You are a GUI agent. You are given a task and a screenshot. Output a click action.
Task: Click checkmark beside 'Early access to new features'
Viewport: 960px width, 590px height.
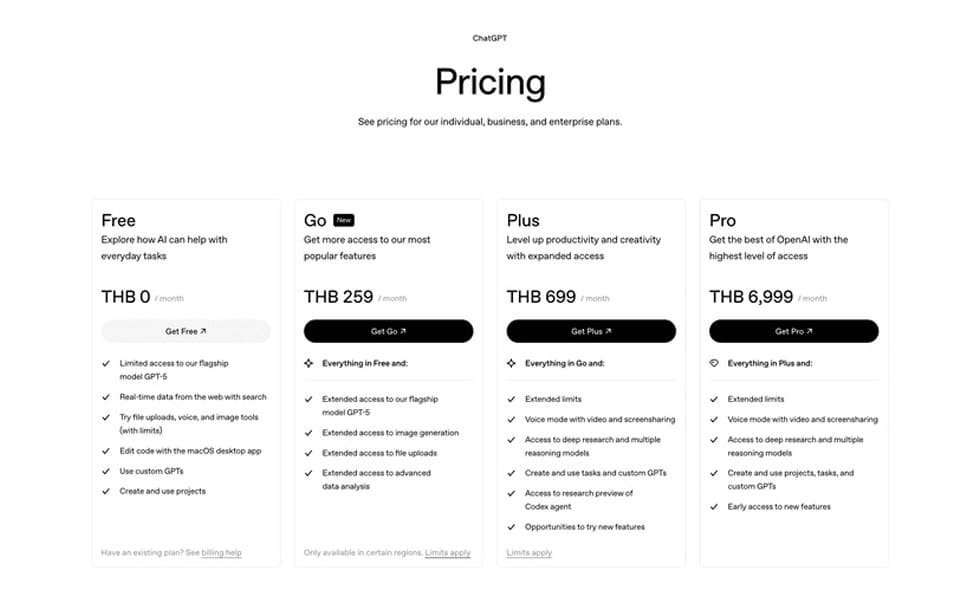click(714, 507)
